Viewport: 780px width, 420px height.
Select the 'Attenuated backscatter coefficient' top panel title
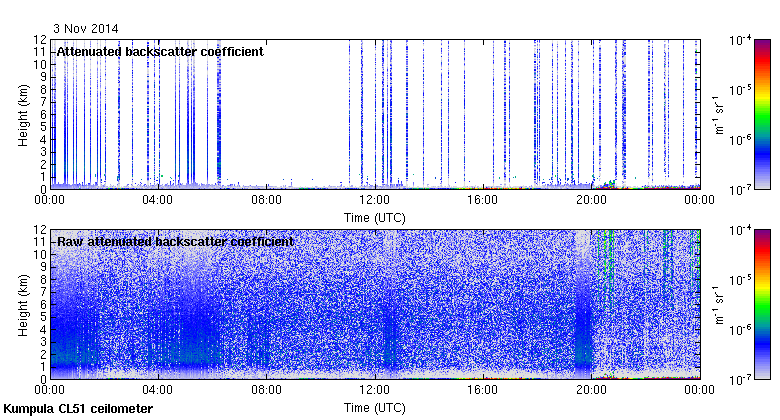click(x=160, y=52)
